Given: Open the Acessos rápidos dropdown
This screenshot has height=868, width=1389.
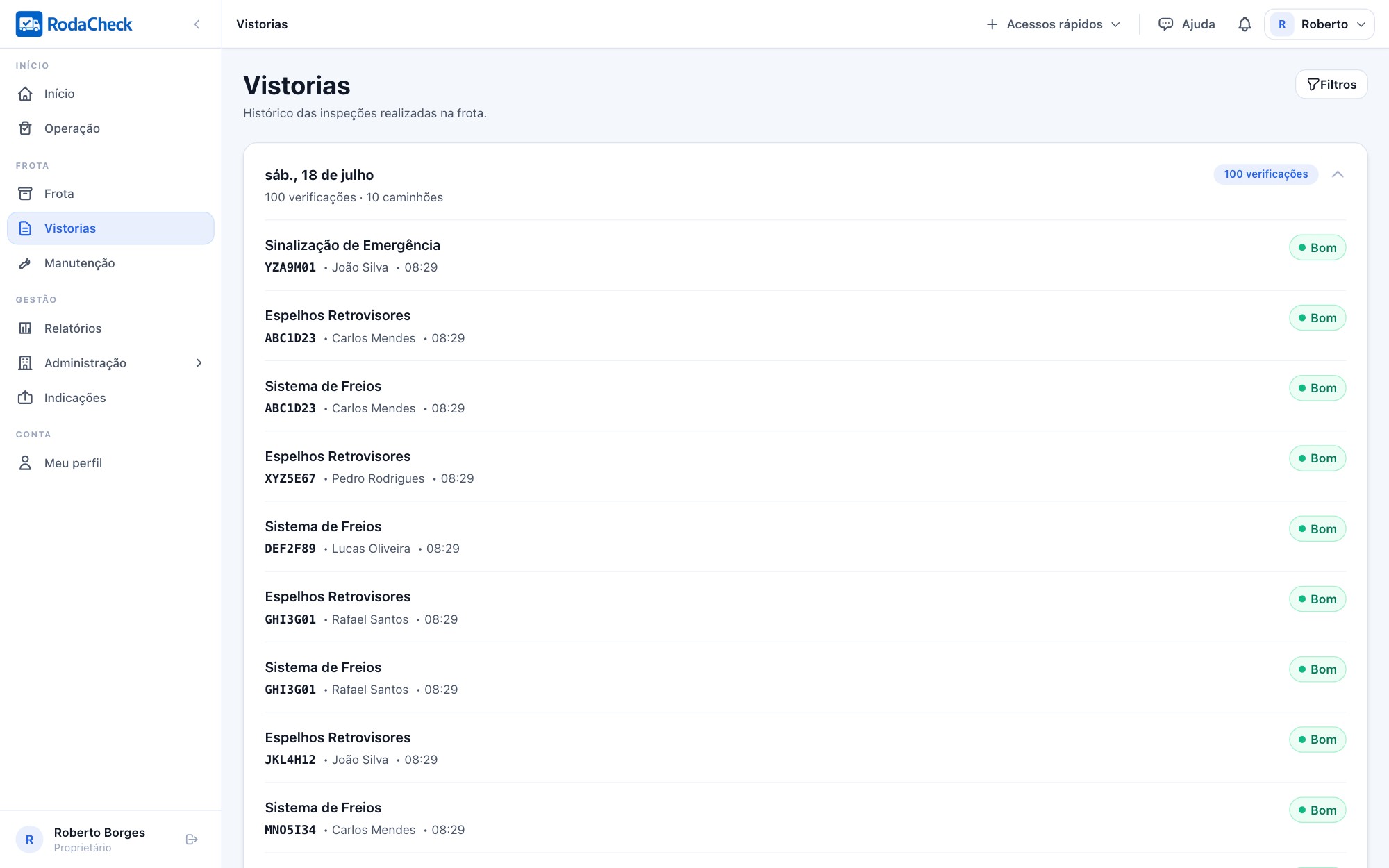Looking at the screenshot, I should coord(1053,24).
